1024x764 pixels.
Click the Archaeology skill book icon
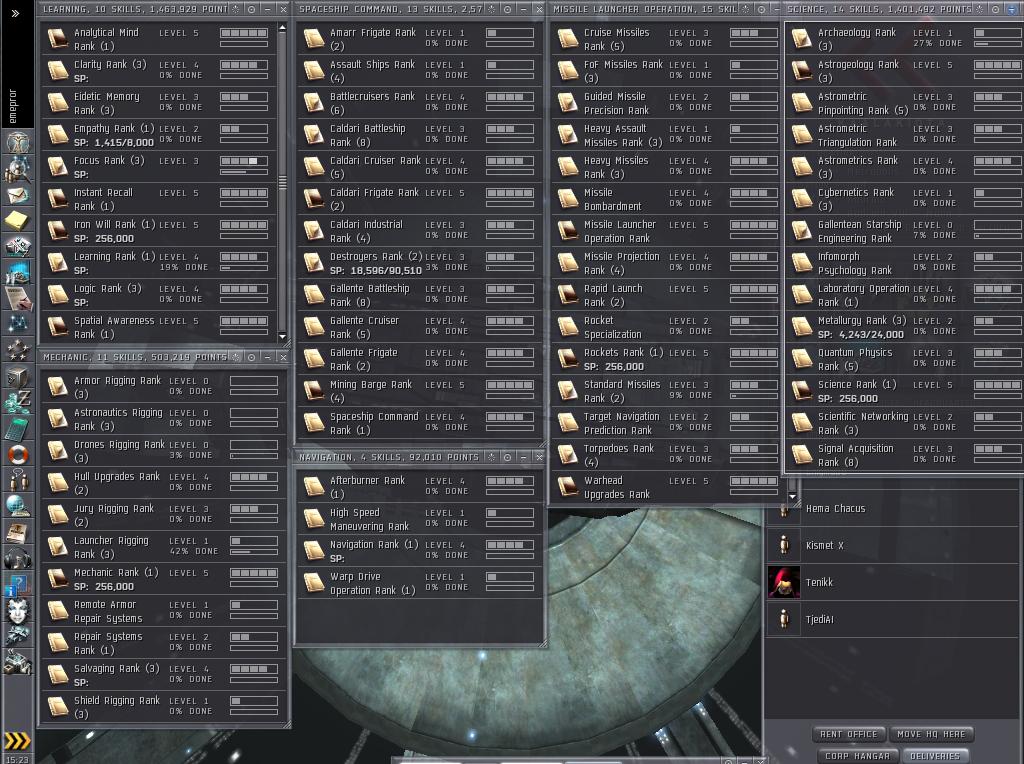(x=801, y=39)
